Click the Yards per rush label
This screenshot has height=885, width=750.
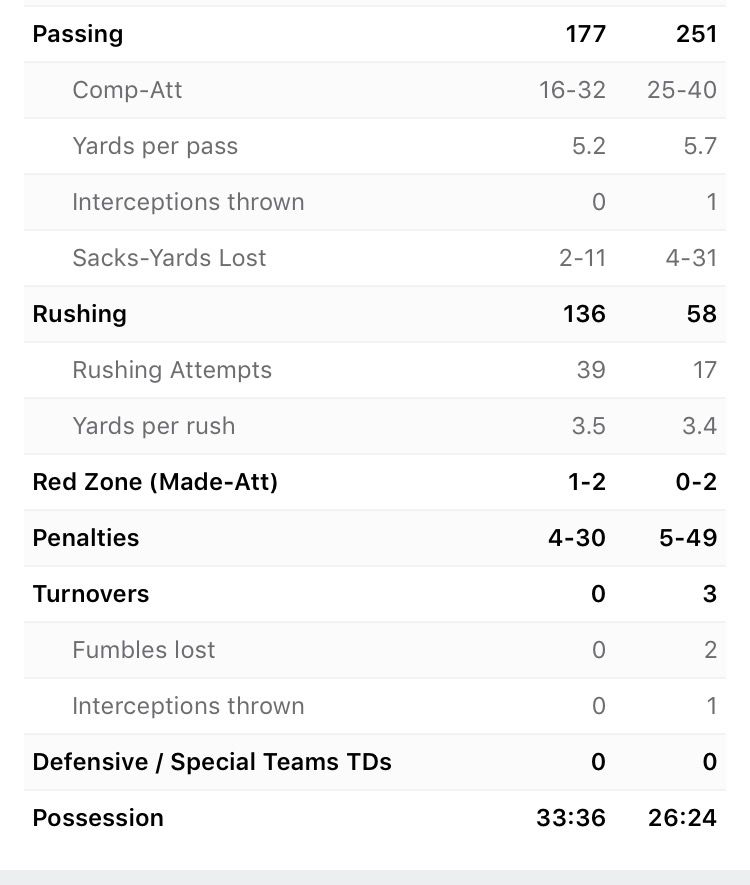pyautogui.click(x=153, y=426)
